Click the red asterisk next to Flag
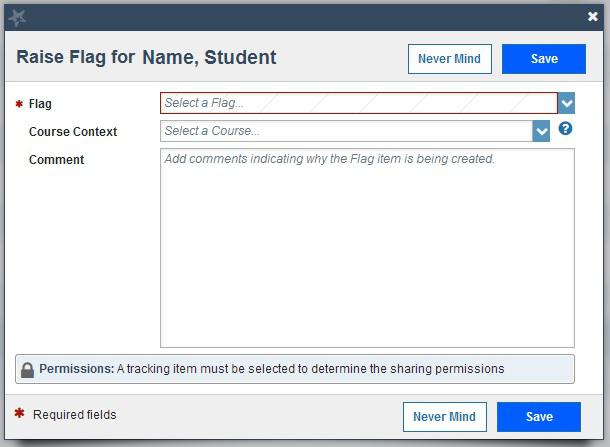The height and width of the screenshot is (447, 610). coord(19,104)
